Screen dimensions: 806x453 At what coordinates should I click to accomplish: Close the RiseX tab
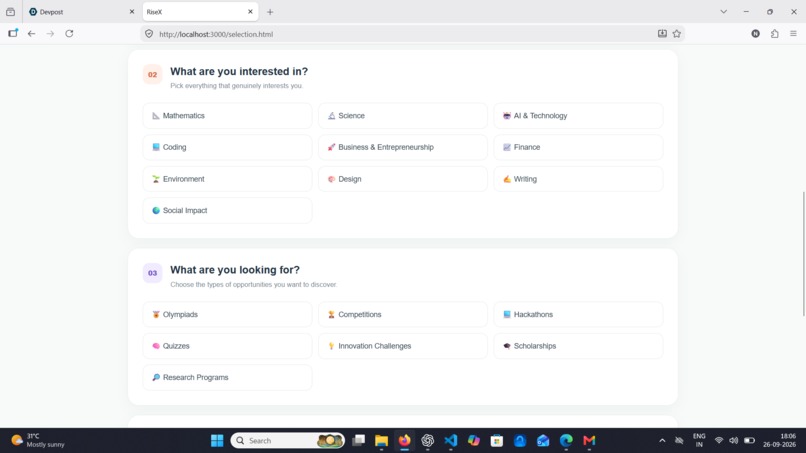(x=250, y=12)
